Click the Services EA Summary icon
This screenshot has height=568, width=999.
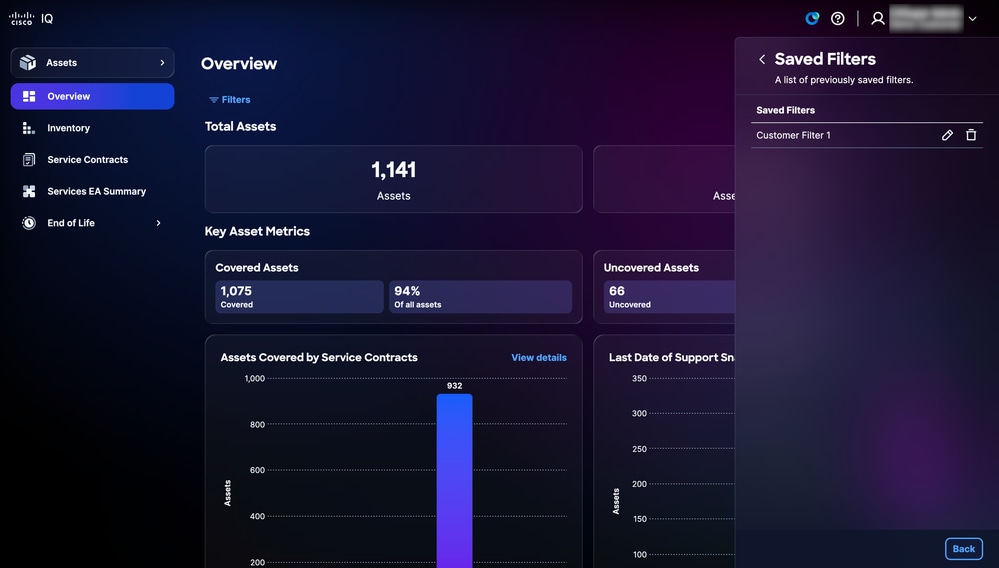(29, 192)
